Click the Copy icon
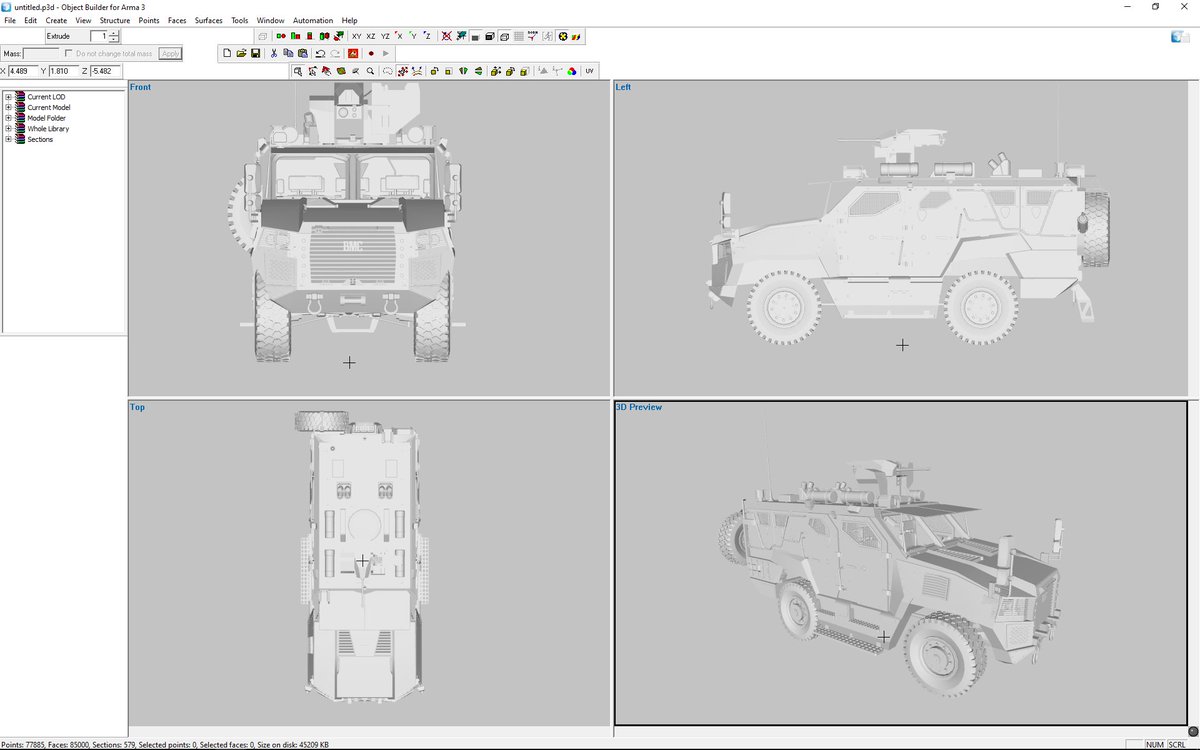The height and width of the screenshot is (750, 1200). pos(288,53)
